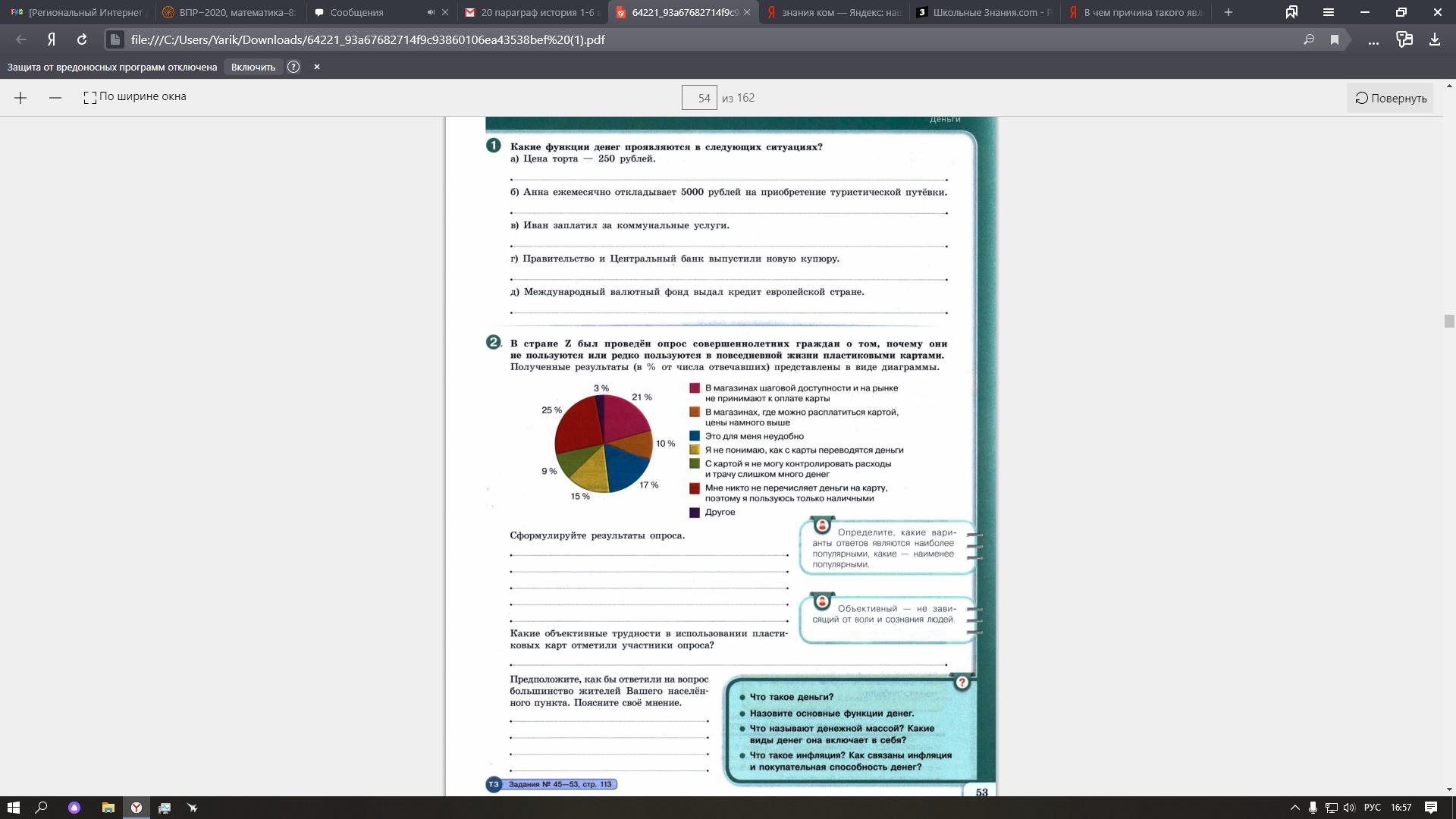Screen dimensions: 1456x819
Task: Open File Explorer from the taskbar
Action: point(108,808)
